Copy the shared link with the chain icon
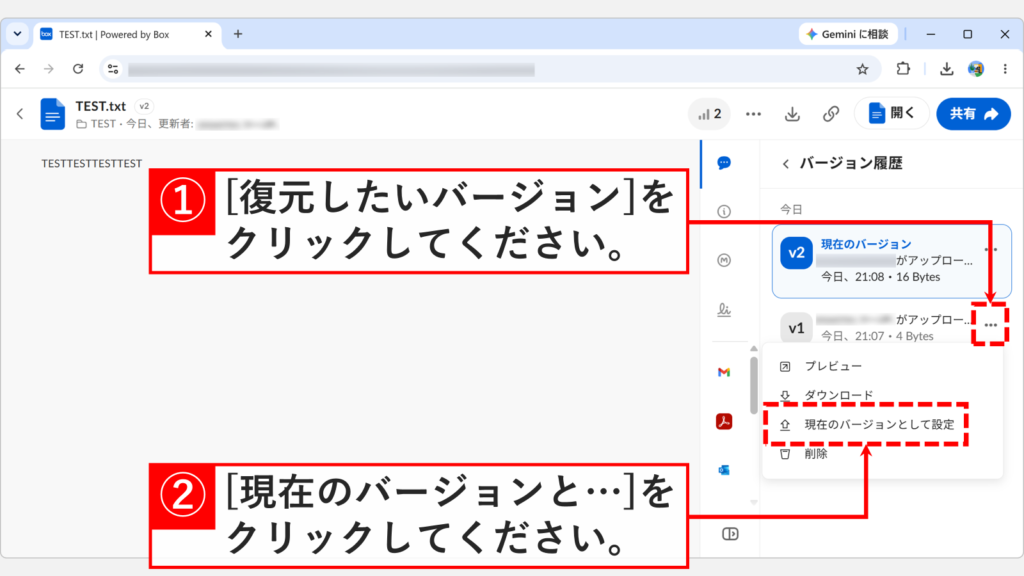 tap(831, 114)
